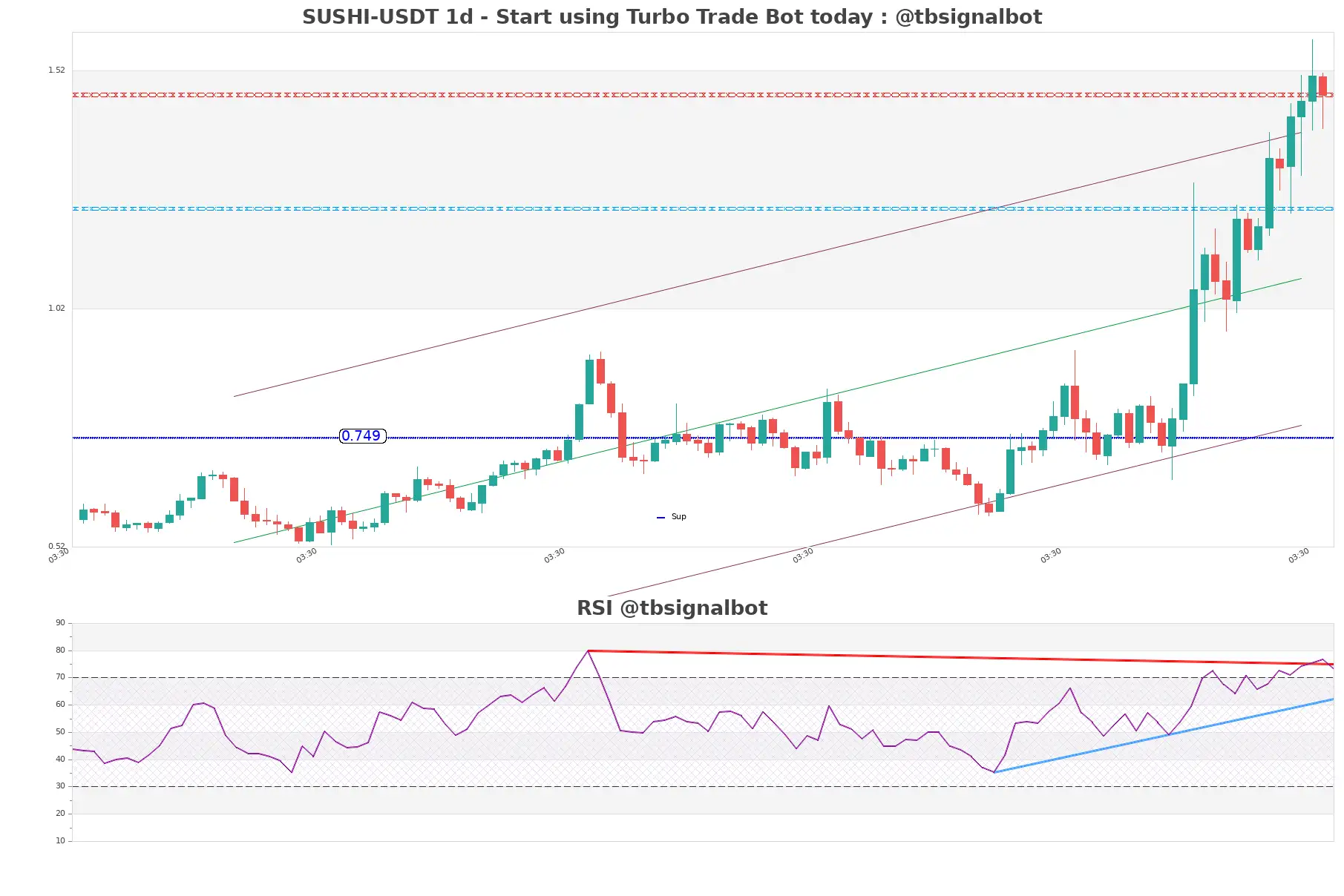Click the Sup legend entry

pyautogui.click(x=672, y=517)
